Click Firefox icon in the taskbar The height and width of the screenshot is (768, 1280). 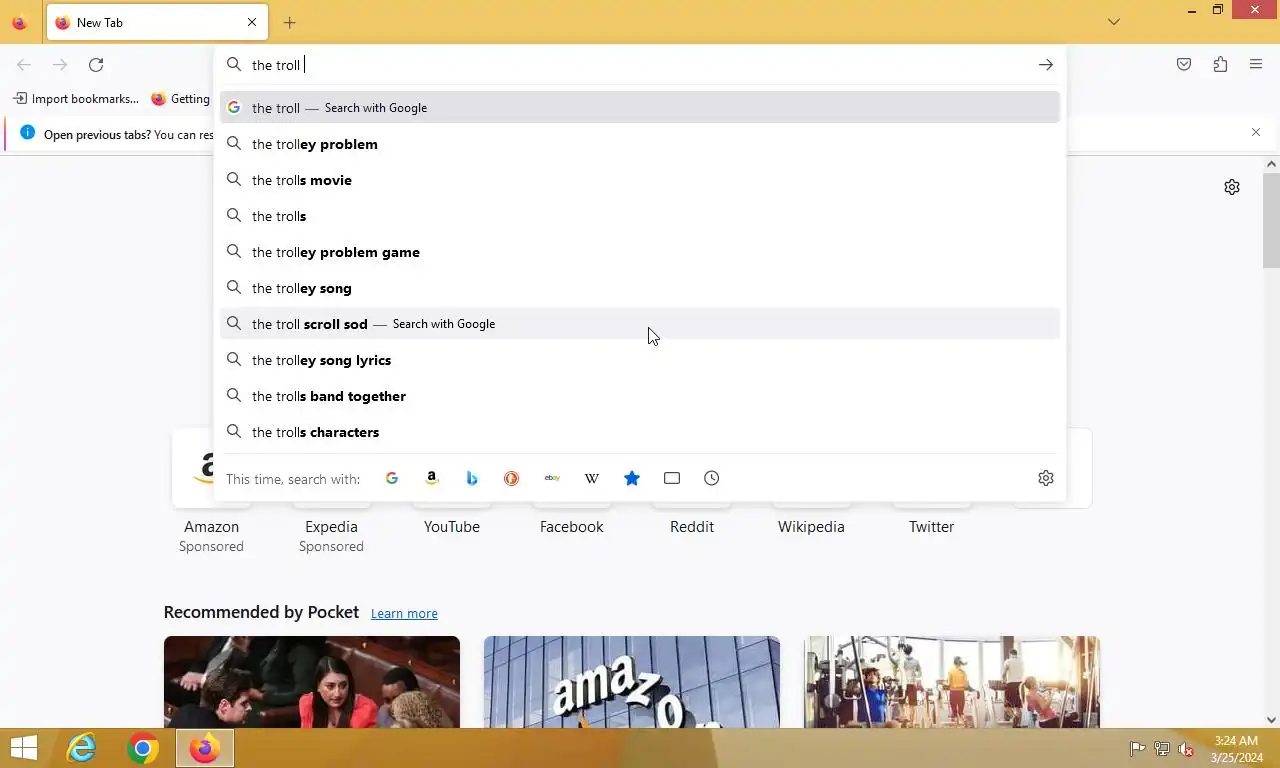coord(205,748)
